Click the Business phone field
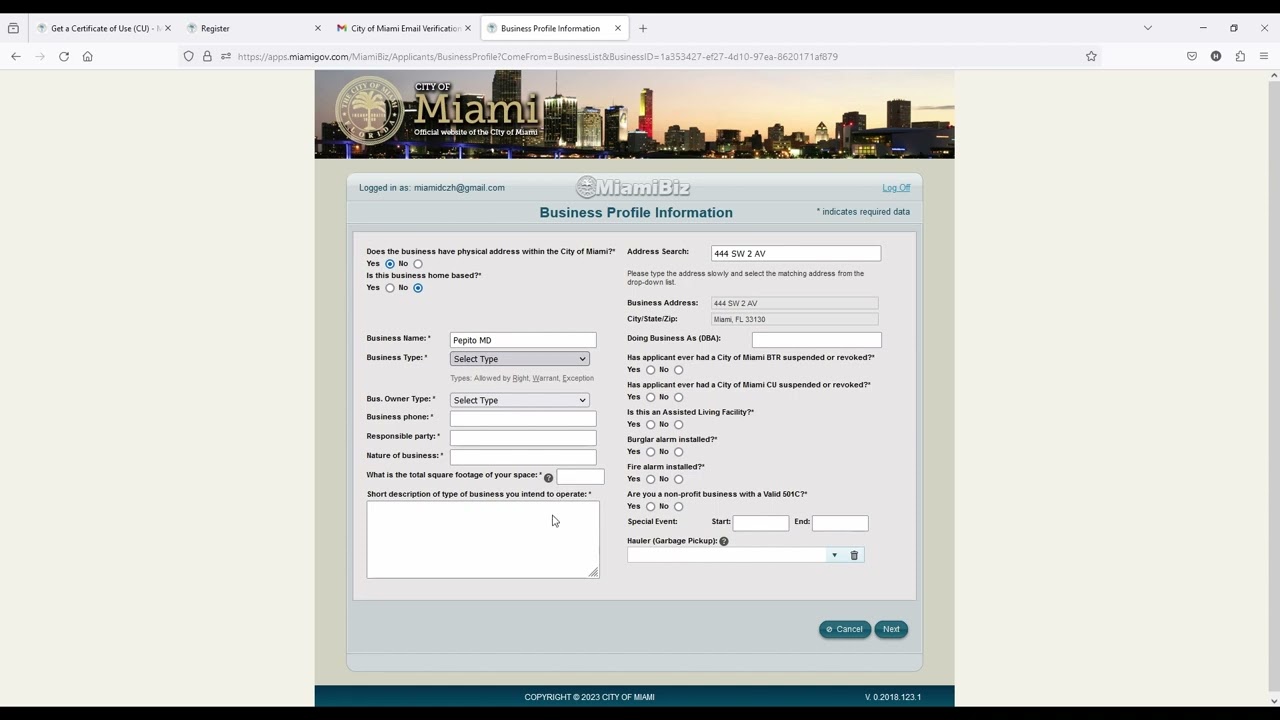The width and height of the screenshot is (1280, 720). coord(523,418)
